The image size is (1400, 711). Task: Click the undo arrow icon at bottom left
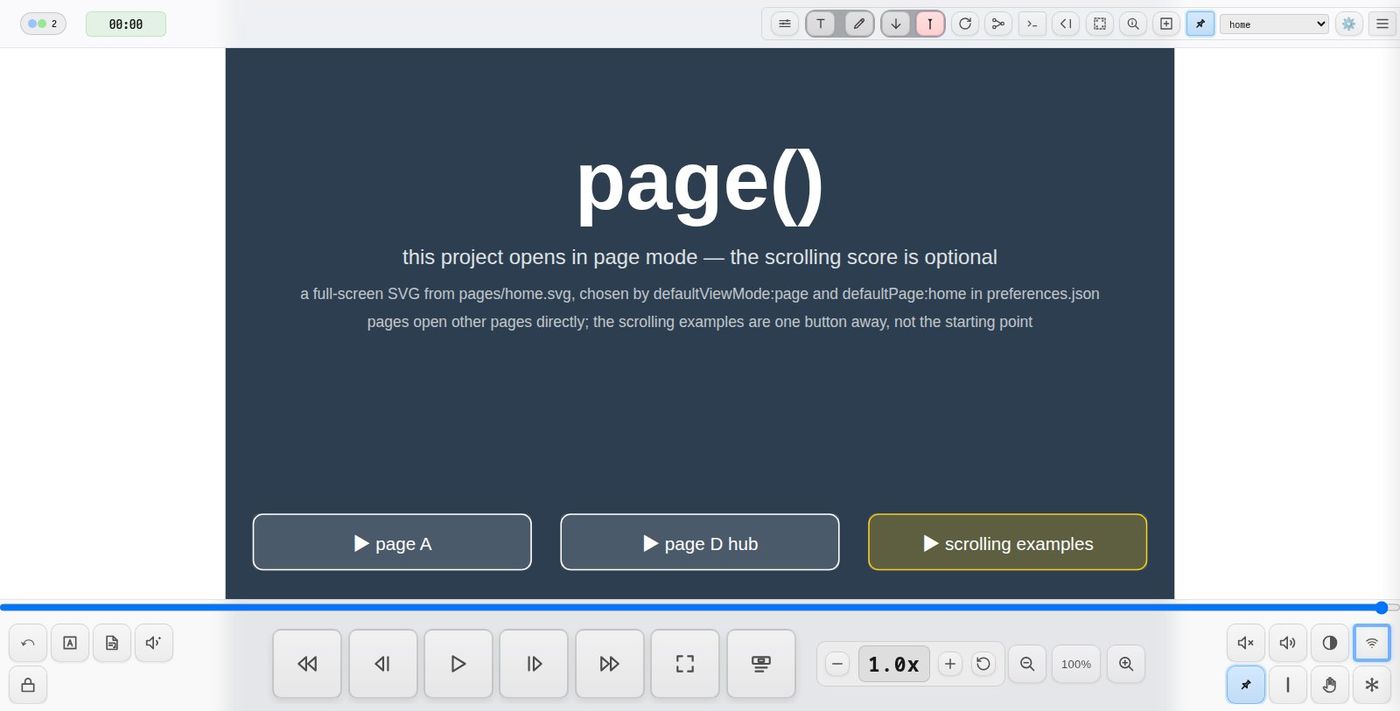[x=28, y=643]
